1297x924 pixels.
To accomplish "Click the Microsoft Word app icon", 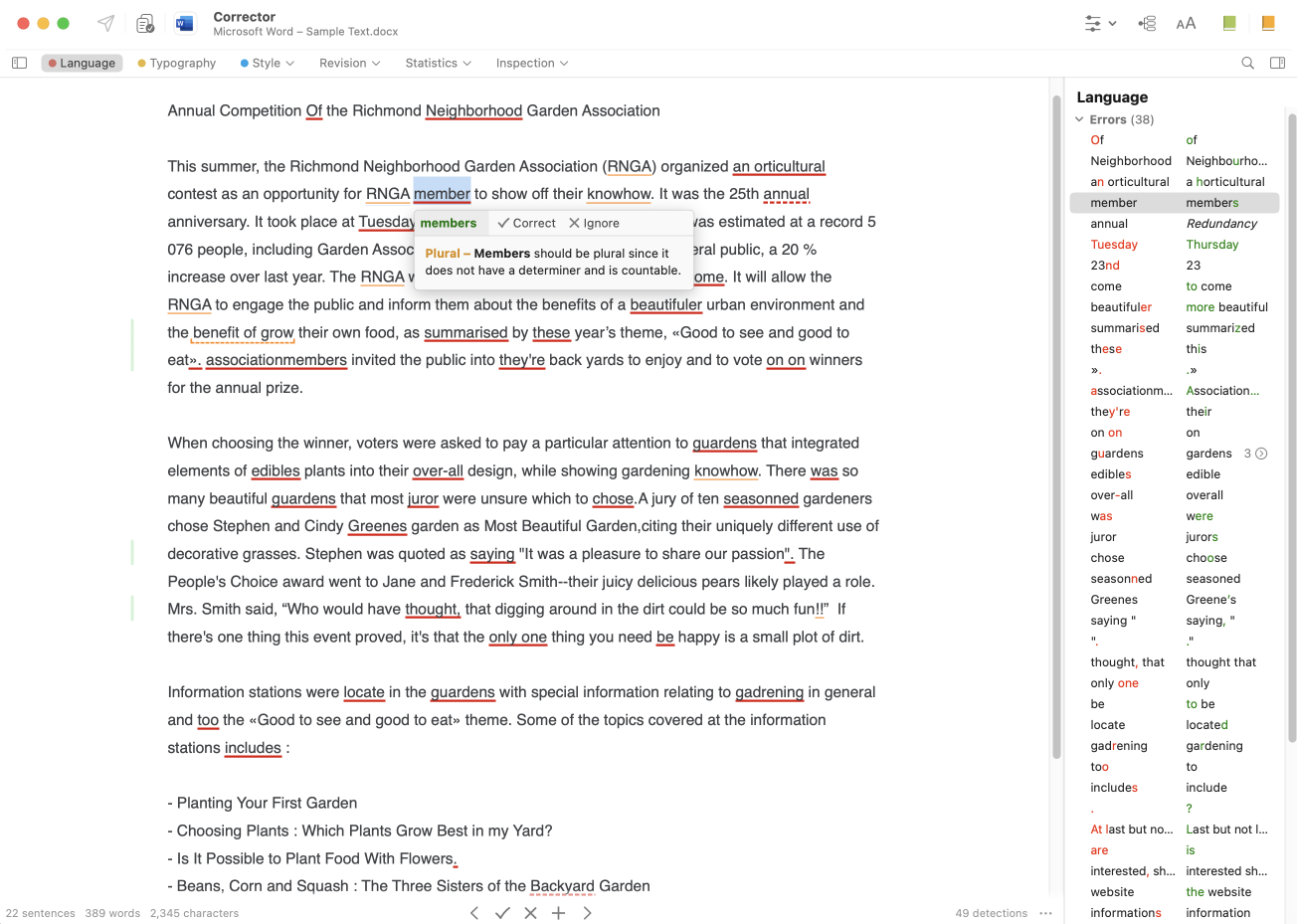I will tap(184, 23).
